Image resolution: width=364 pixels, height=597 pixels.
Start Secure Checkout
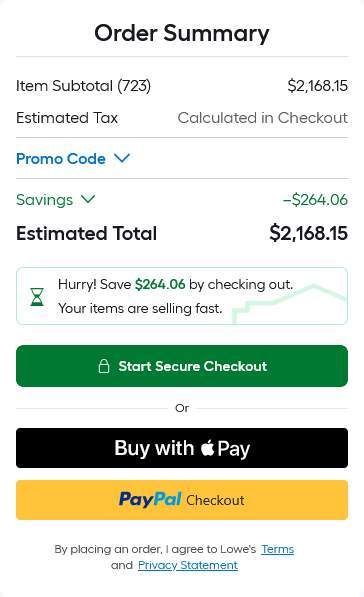pyautogui.click(x=182, y=366)
